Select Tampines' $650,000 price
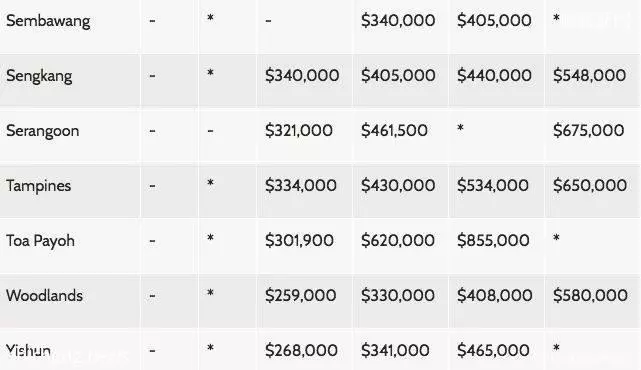Screen dimensions: 641x370 click(590, 185)
